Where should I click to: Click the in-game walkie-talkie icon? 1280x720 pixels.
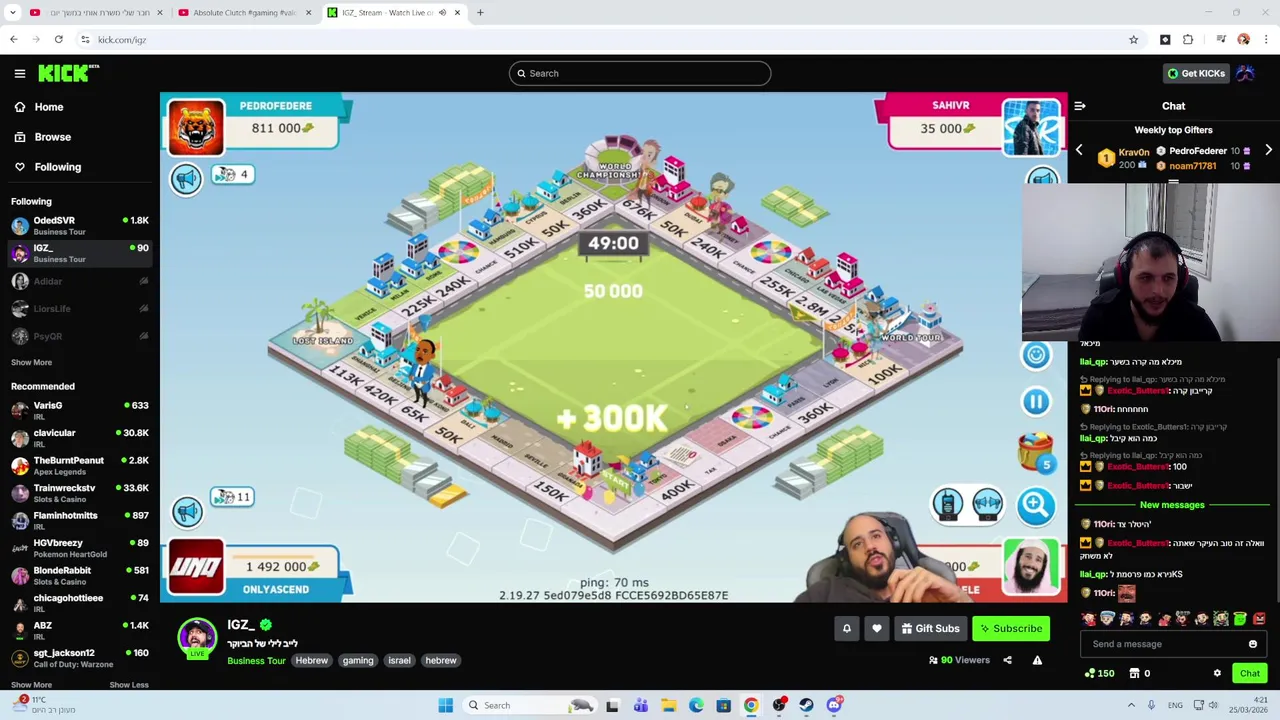coord(948,504)
